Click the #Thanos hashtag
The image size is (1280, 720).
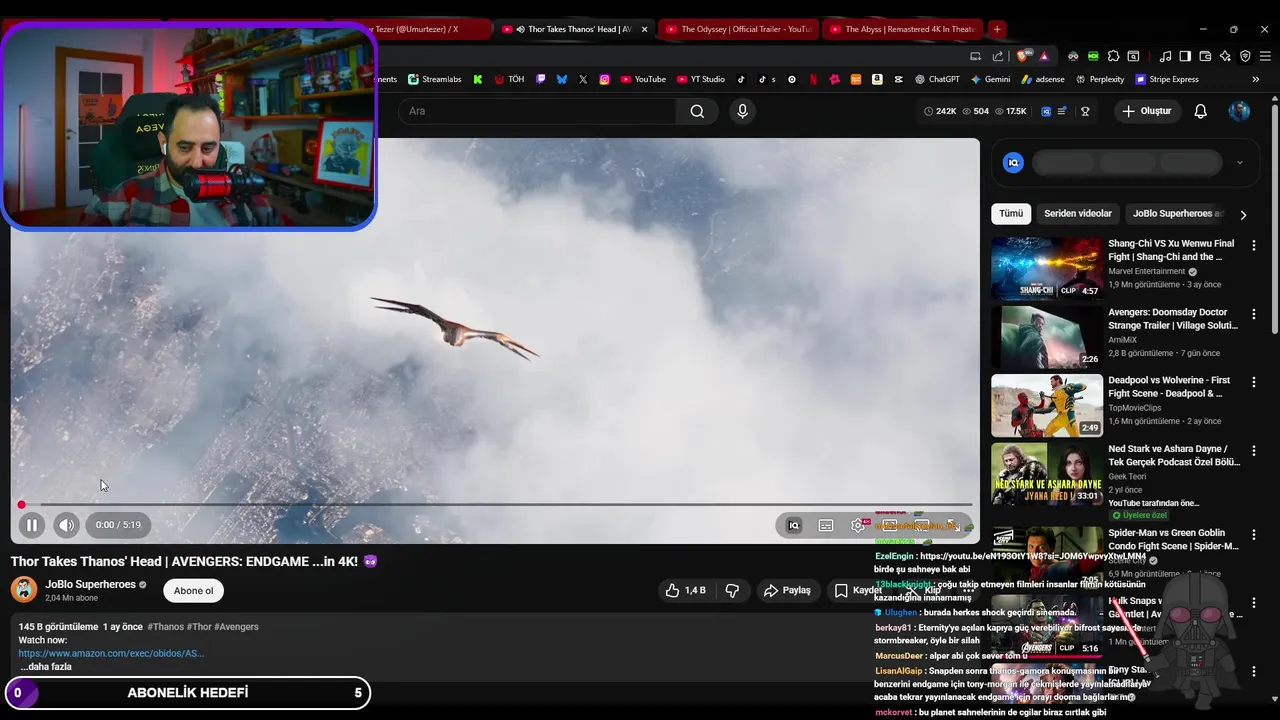tap(165, 626)
